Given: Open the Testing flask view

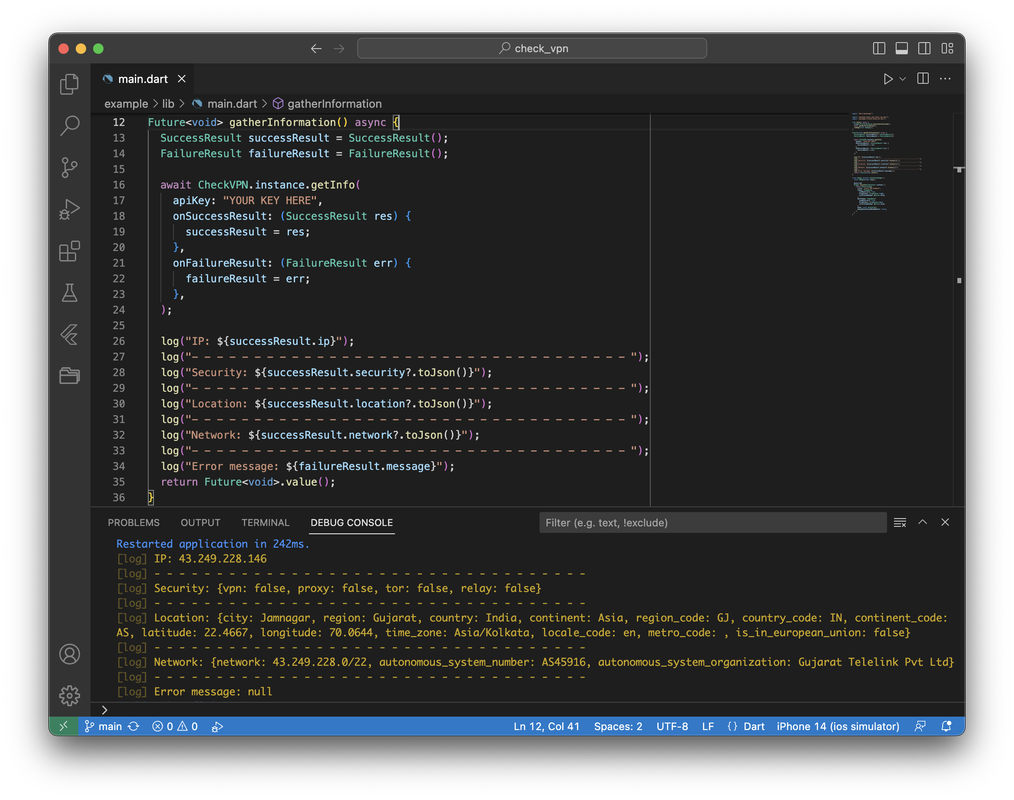Looking at the screenshot, I should pyautogui.click(x=69, y=293).
